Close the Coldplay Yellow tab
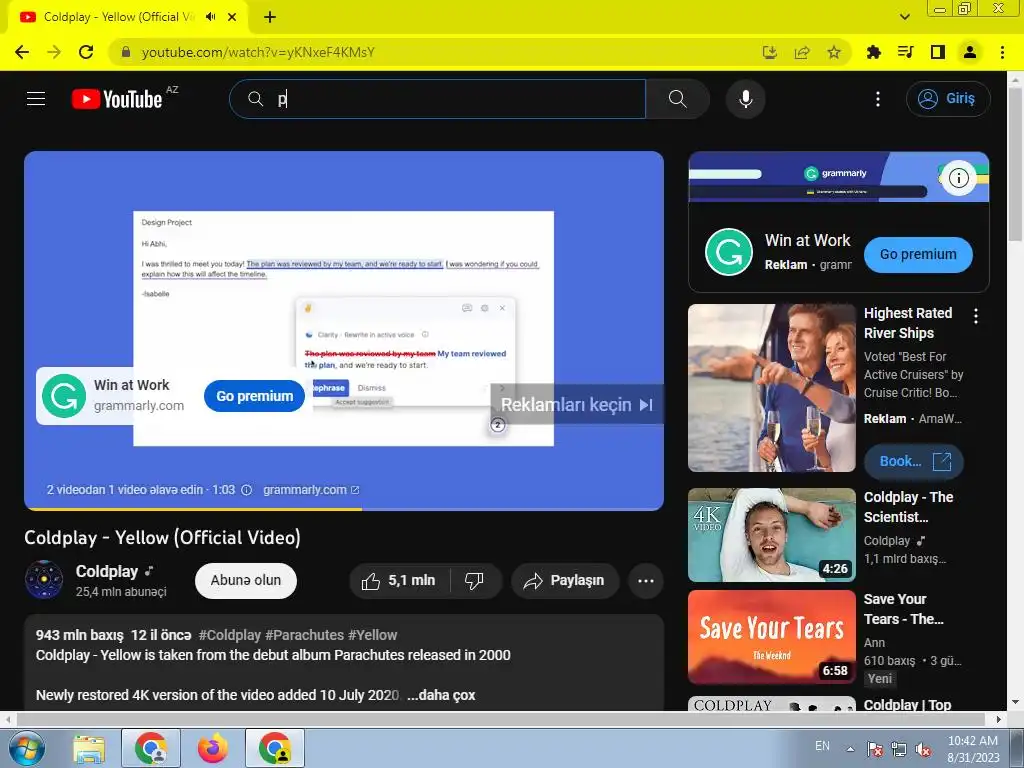This screenshot has width=1024, height=768. click(x=232, y=17)
